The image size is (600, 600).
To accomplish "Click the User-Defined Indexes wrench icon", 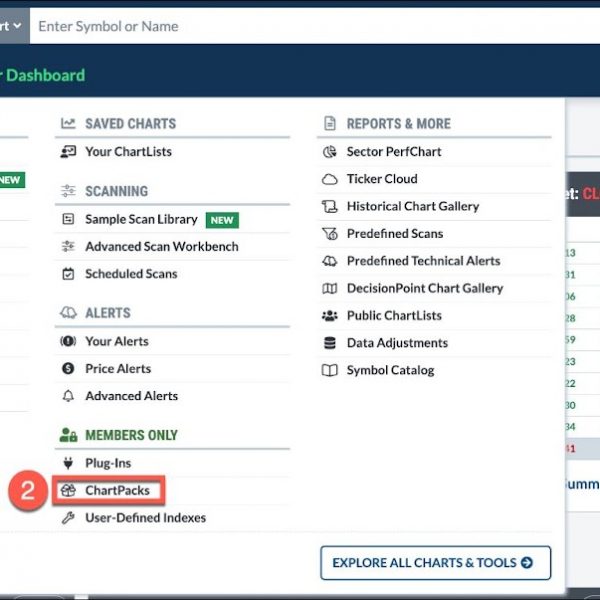I will (x=68, y=518).
